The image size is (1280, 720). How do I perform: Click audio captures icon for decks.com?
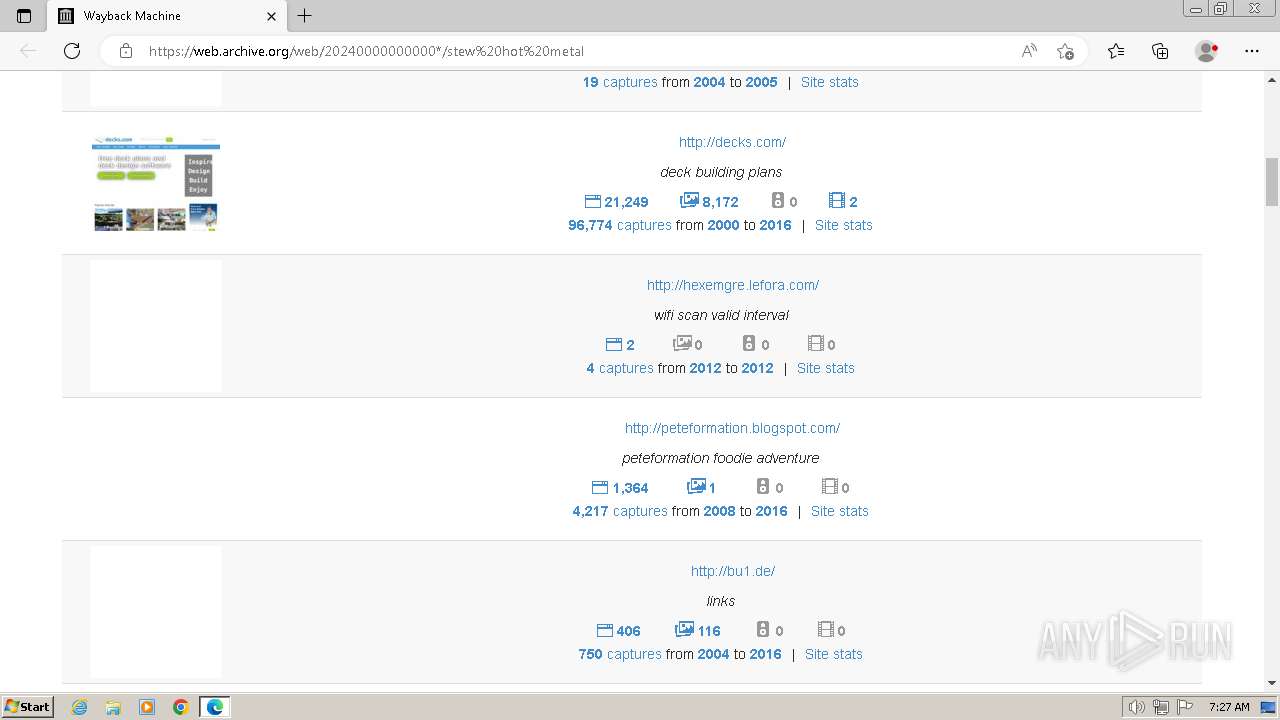coord(778,201)
